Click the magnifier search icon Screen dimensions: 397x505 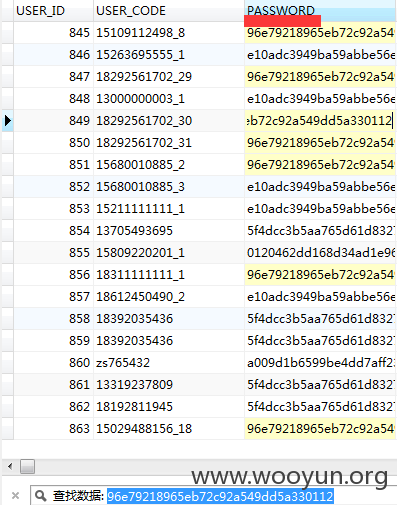click(41, 496)
